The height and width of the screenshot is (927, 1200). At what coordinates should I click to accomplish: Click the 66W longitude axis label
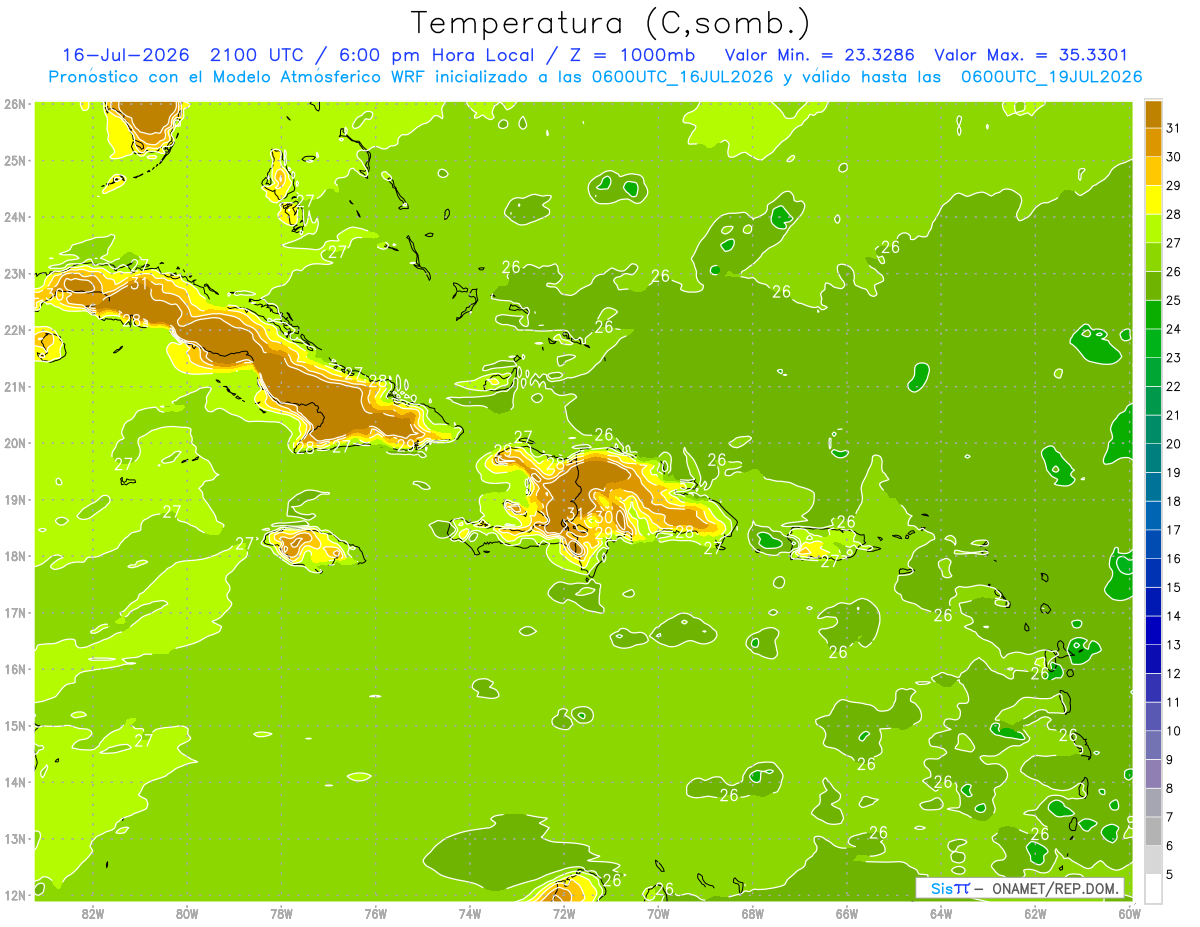click(846, 913)
